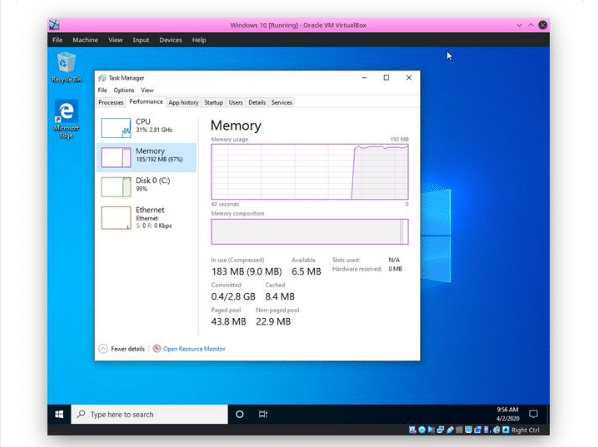Open VirtualBox Machine menu
The height and width of the screenshot is (447, 598).
[x=85, y=40]
